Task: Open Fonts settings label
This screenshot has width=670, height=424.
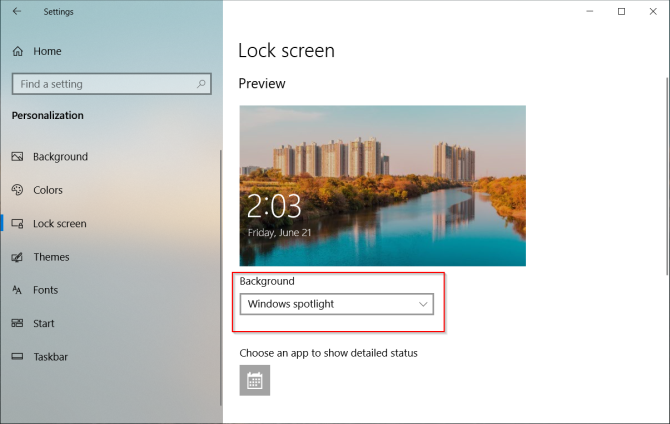Action: tap(45, 290)
